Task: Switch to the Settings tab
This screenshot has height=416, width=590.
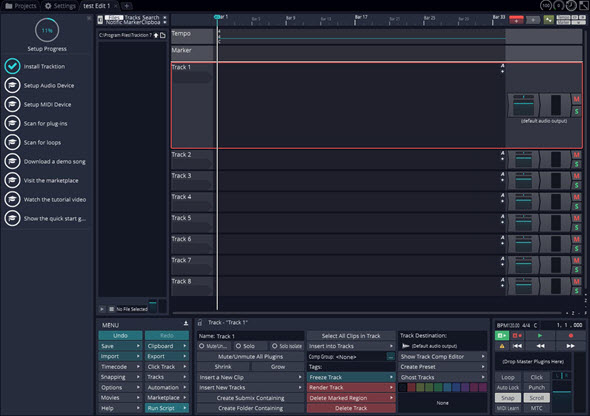Action: (x=60, y=6)
